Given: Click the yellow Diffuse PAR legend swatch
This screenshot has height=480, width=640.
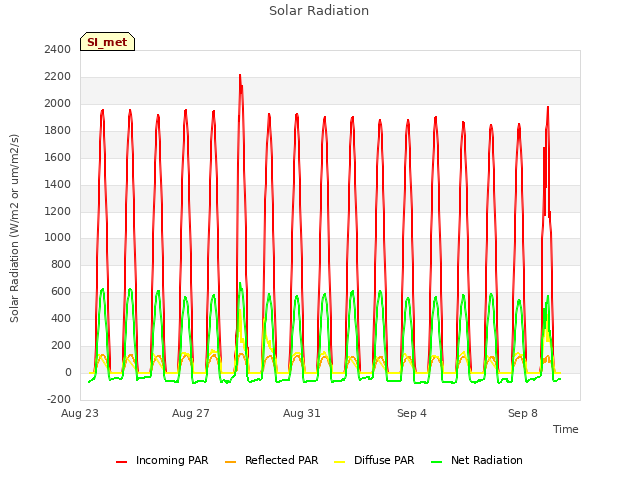Looking at the screenshot, I should pyautogui.click(x=340, y=462).
